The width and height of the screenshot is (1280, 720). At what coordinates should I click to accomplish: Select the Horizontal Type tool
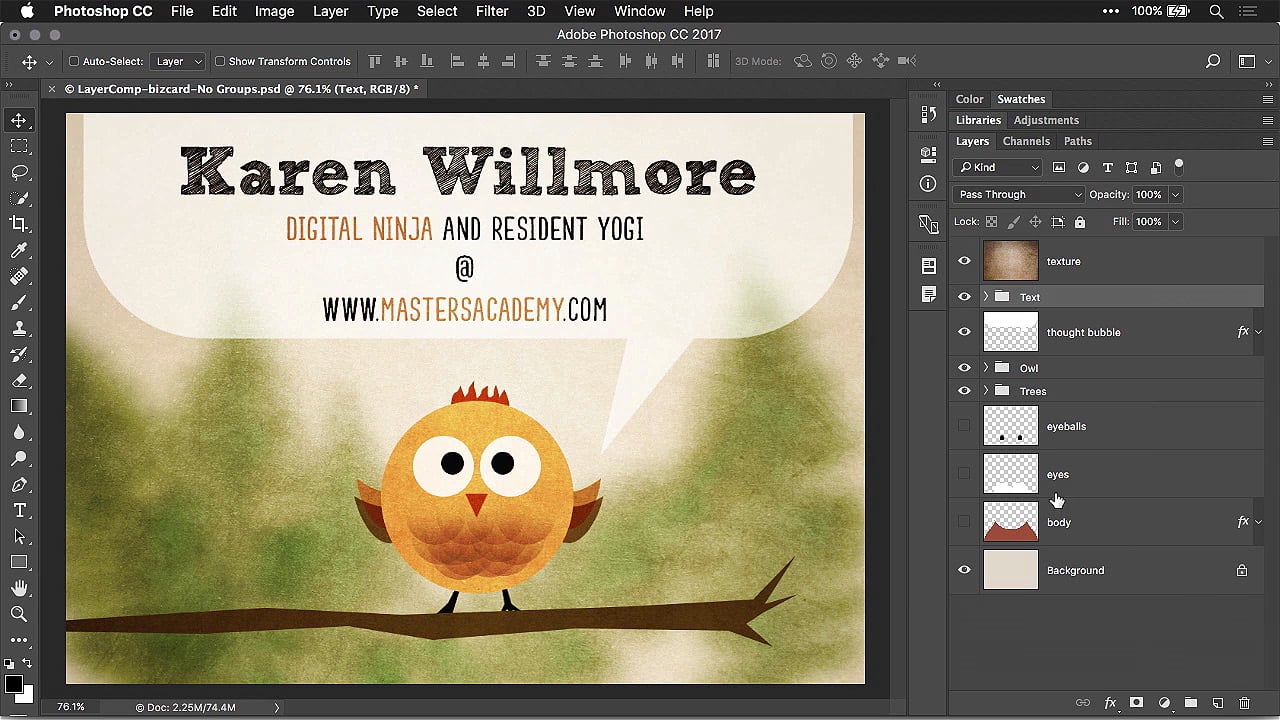point(19,510)
